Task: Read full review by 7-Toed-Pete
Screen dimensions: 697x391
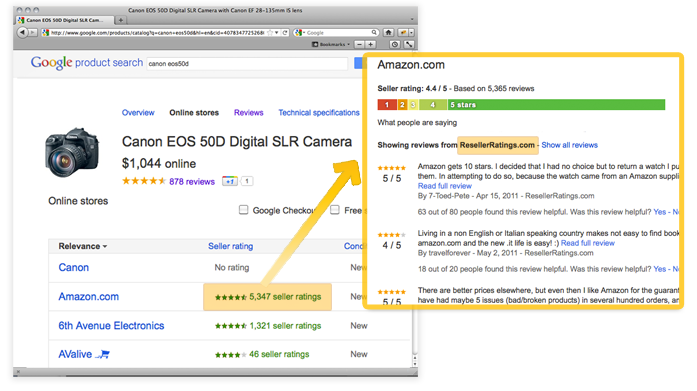Action: tap(445, 186)
